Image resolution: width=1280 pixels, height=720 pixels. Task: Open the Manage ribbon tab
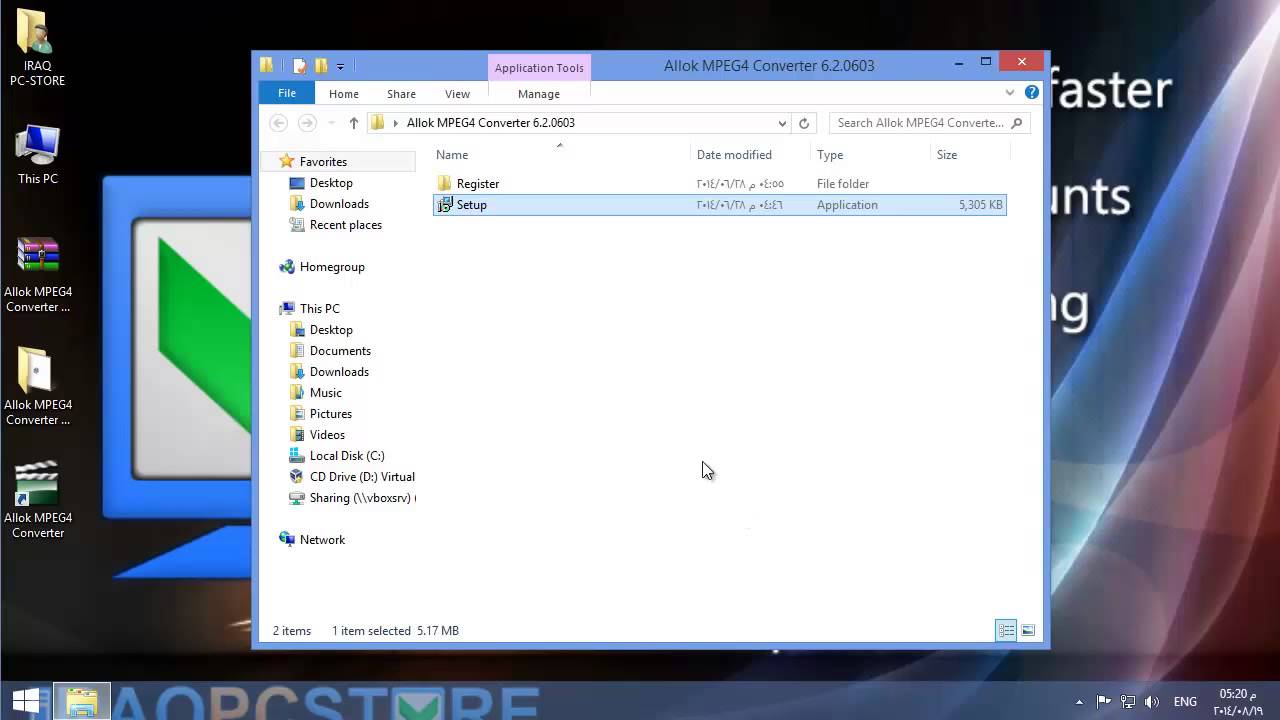pyautogui.click(x=539, y=94)
